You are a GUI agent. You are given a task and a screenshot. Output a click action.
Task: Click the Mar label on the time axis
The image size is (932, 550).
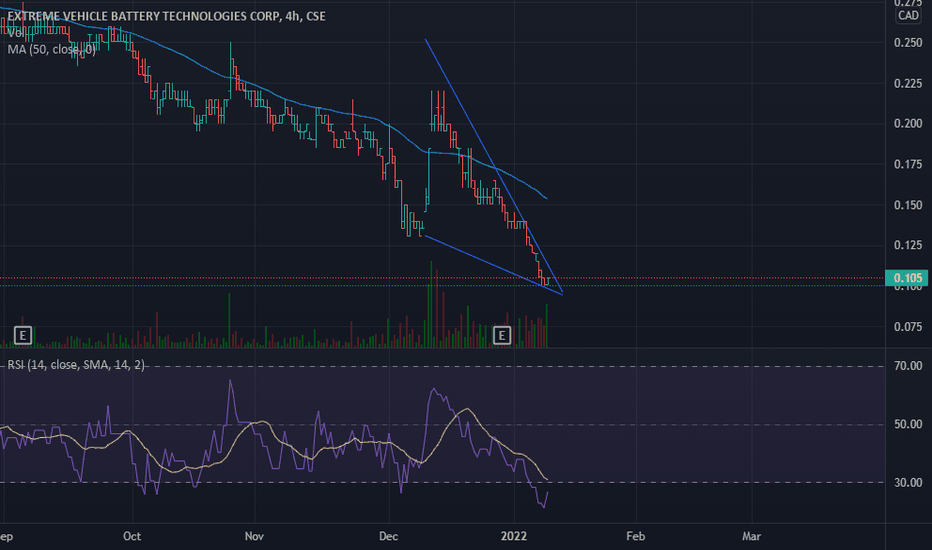(751, 536)
